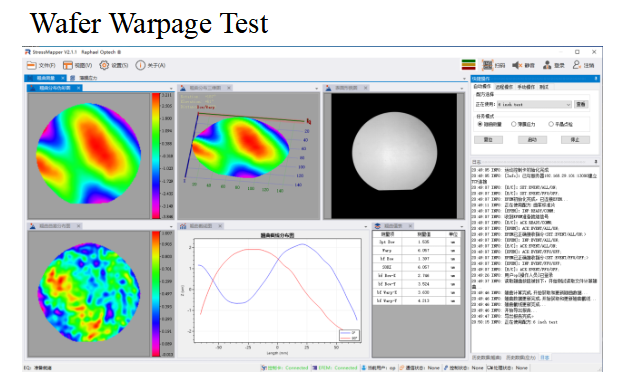Click the current user 'op' status icon

(x=364, y=368)
